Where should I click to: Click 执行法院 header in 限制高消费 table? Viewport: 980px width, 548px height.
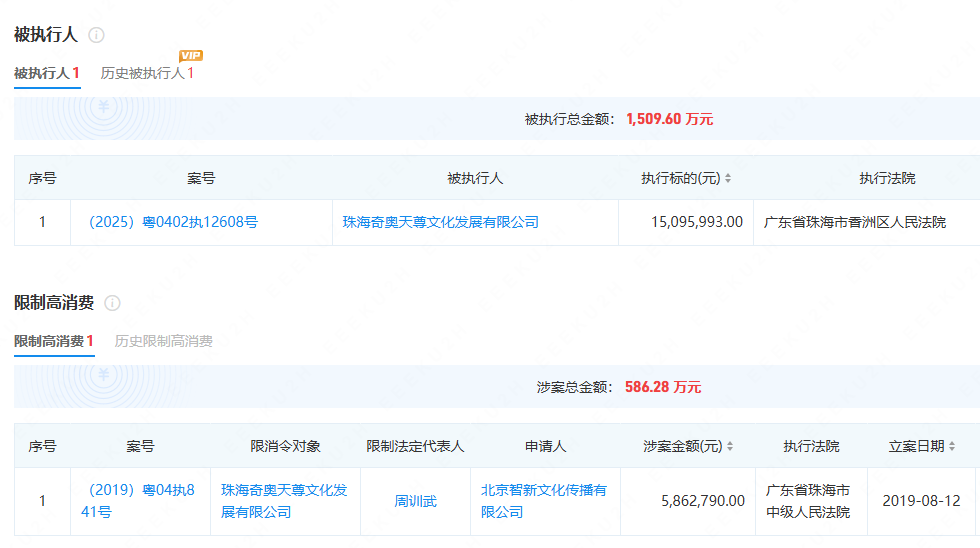click(811, 446)
